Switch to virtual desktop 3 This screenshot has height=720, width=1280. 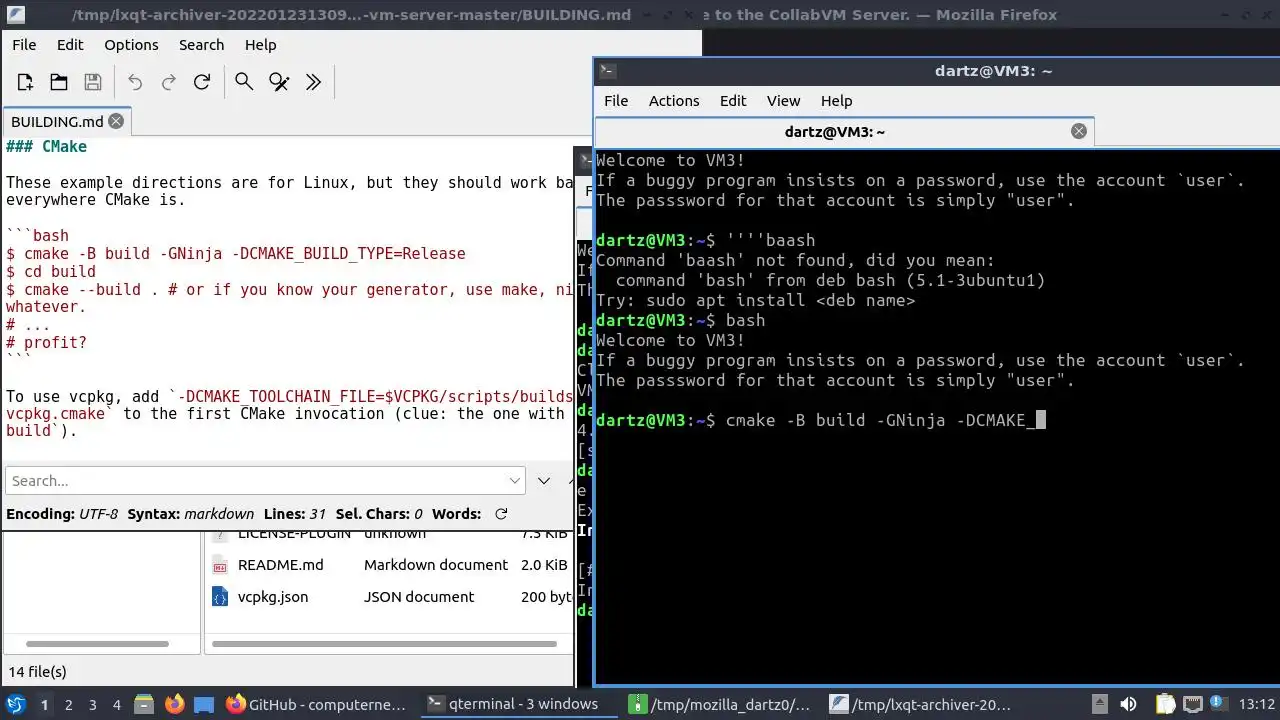click(92, 705)
